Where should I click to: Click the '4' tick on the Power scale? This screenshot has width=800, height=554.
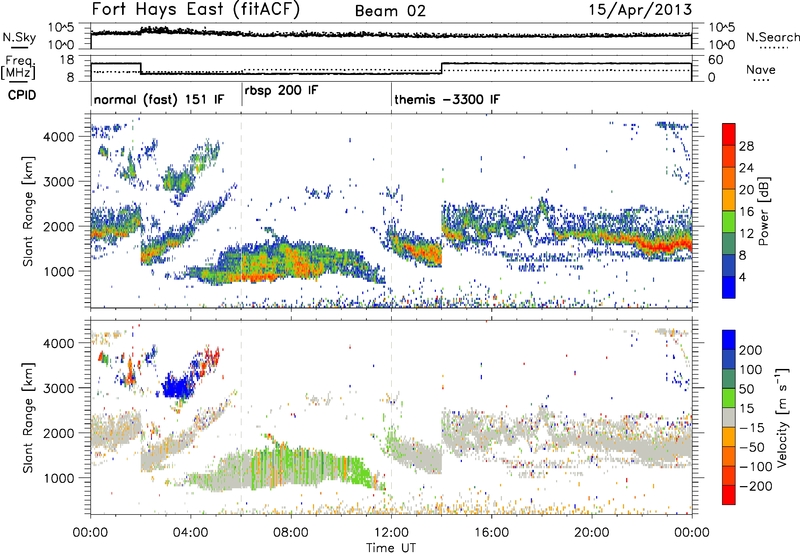coord(742,278)
